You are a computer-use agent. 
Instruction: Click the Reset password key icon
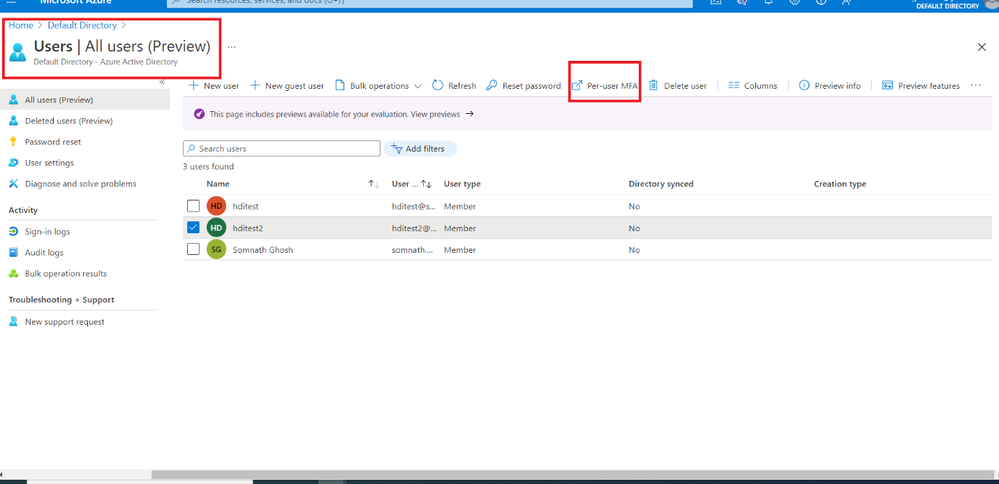[491, 85]
